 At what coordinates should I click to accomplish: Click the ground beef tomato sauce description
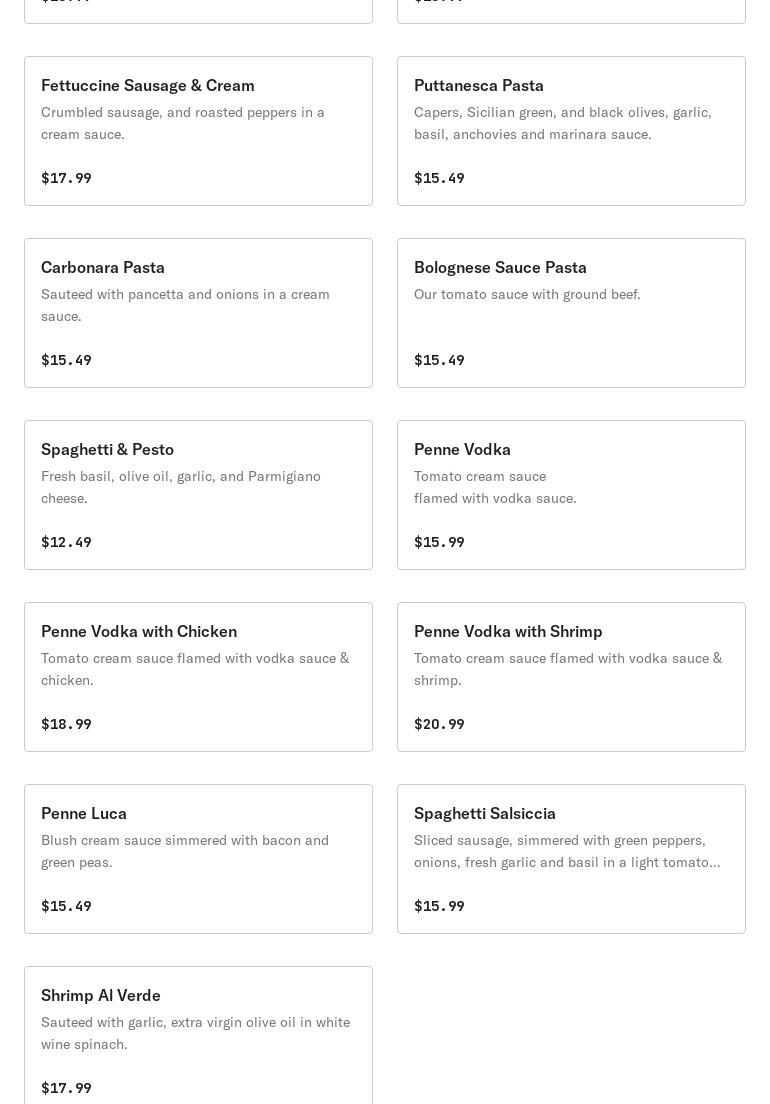pyautogui.click(x=527, y=294)
